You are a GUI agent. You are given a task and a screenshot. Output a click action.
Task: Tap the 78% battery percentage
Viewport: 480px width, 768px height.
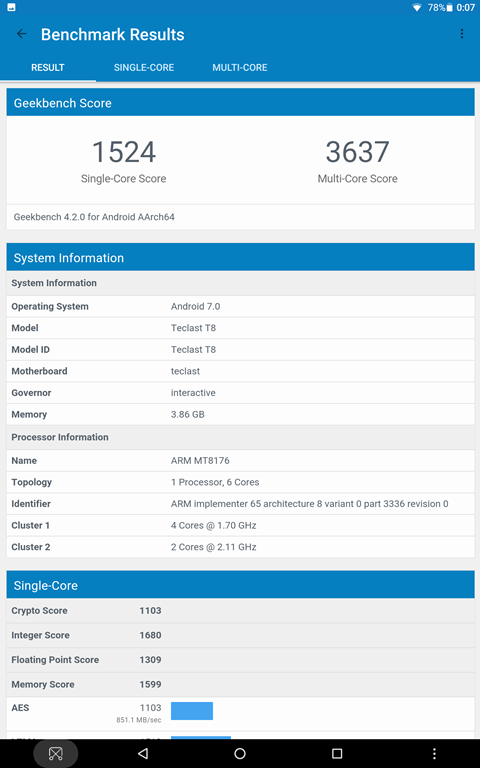coord(436,7)
